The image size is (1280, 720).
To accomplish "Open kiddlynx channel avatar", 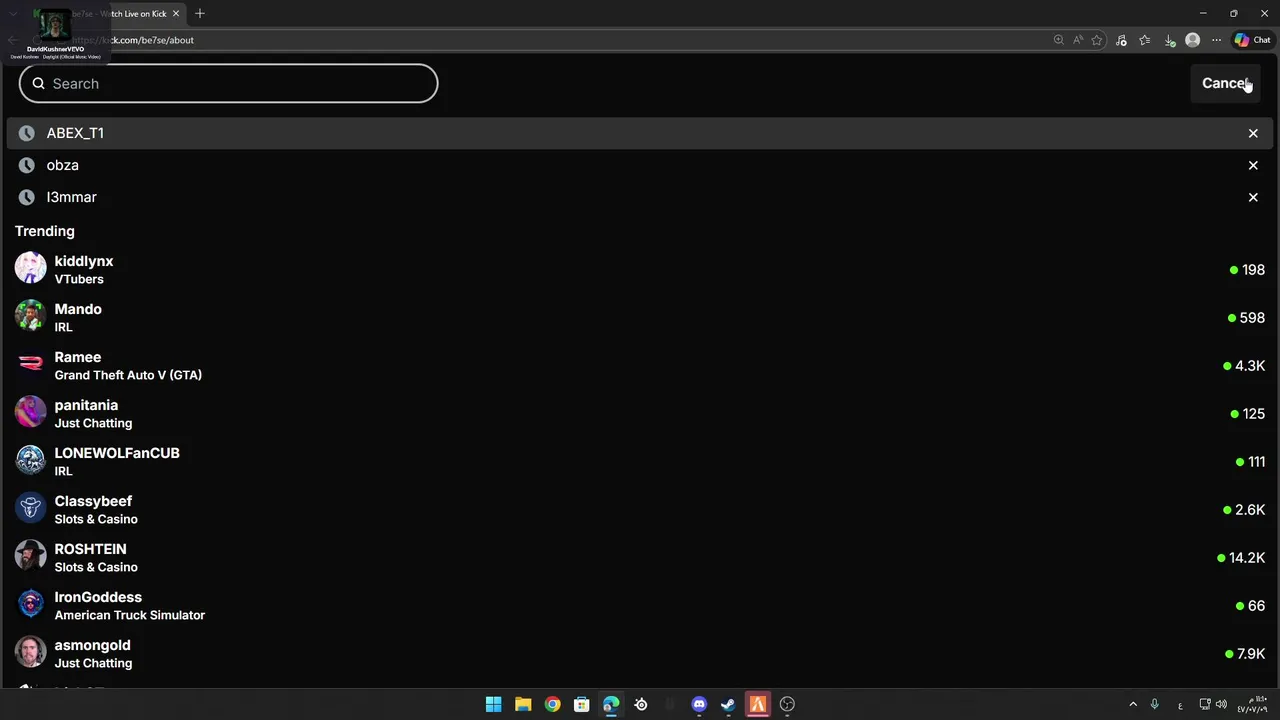I will click(x=30, y=268).
